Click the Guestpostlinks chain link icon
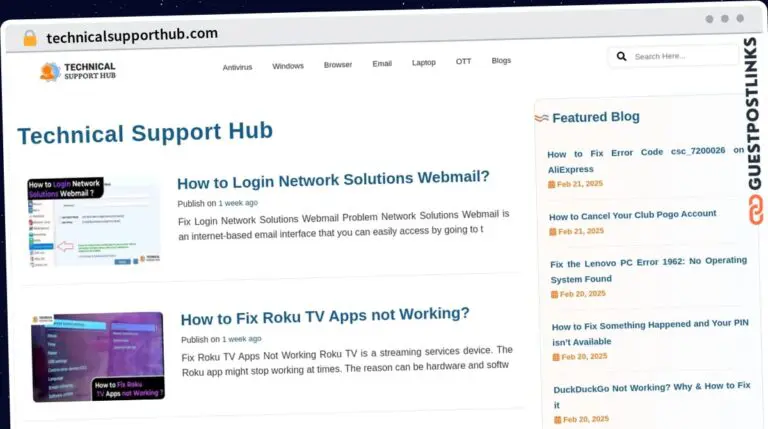 (755, 209)
